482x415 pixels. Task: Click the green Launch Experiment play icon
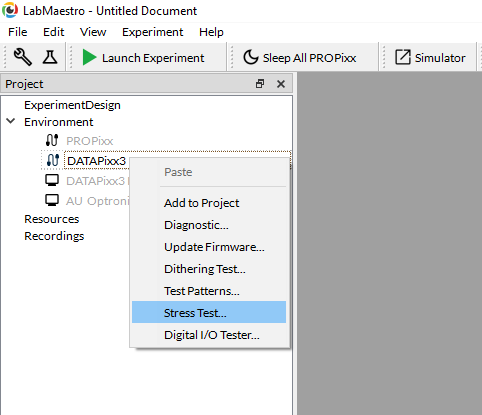click(89, 57)
